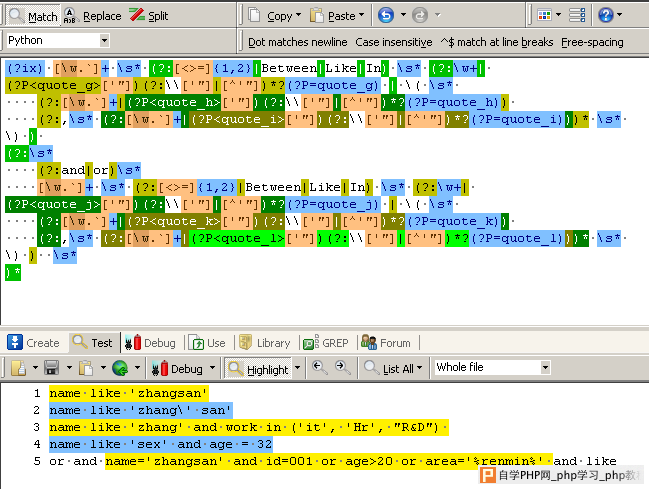Expand the layout grid dropdown arrow
Screen dimensions: 649x489
(558, 15)
